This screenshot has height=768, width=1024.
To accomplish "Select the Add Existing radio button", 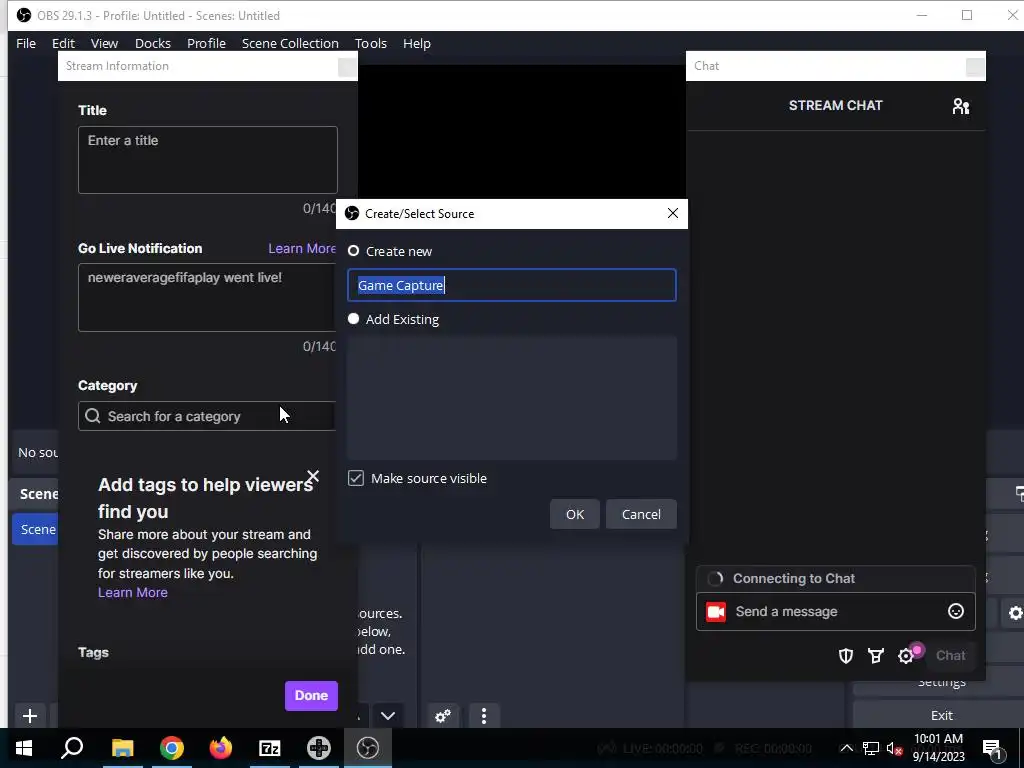I will point(353,319).
